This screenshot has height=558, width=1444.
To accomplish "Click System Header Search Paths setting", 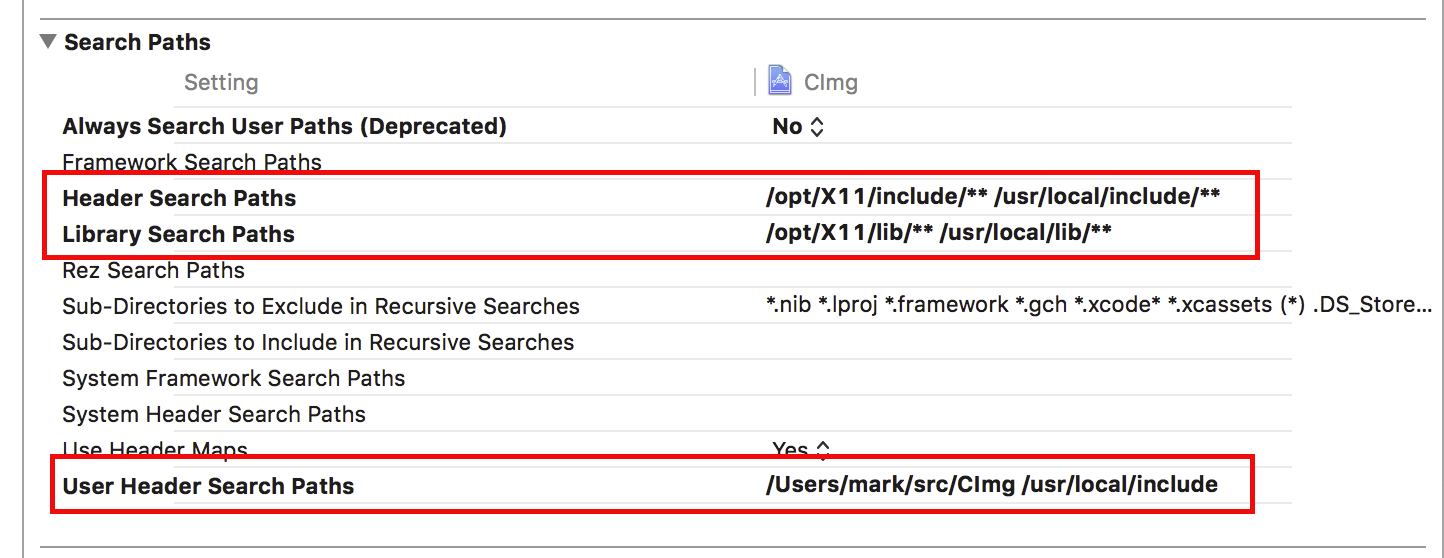I will (214, 414).
